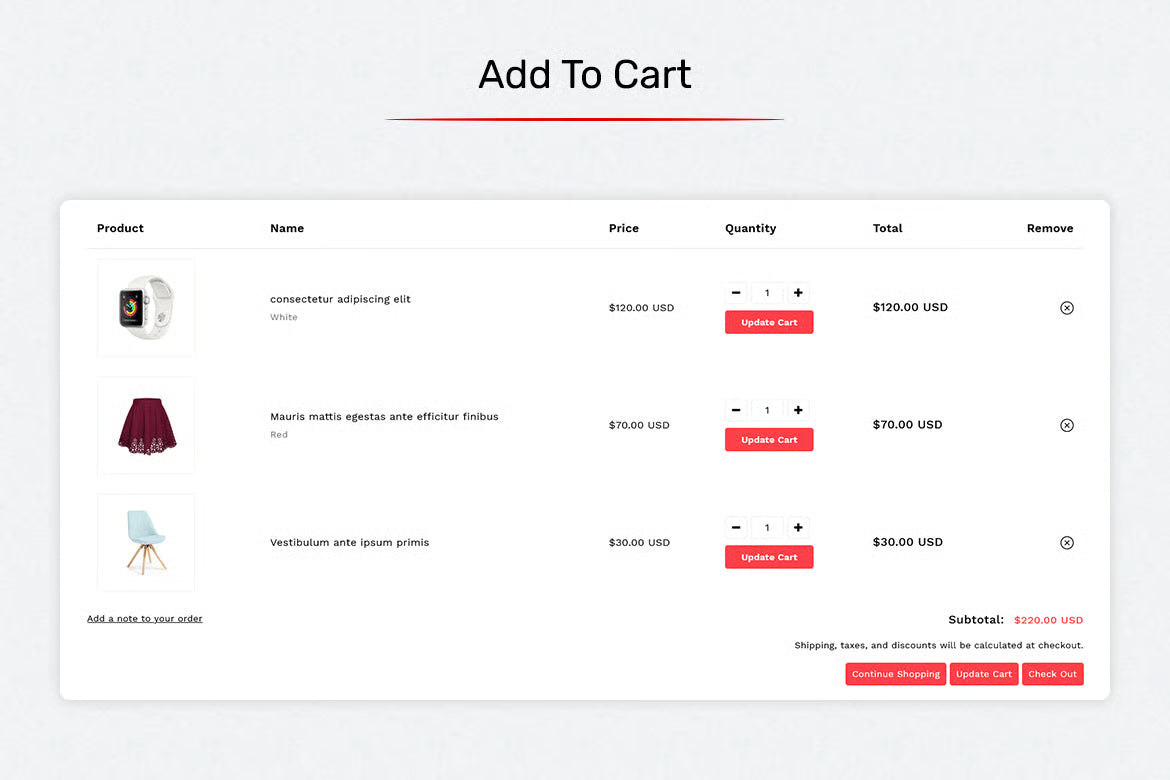Increase quantity of the Mauris mattis skirt

pyautogui.click(x=798, y=409)
